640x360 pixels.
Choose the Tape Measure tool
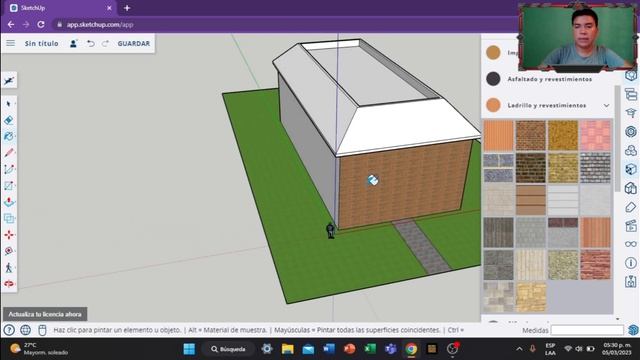pos(9,251)
